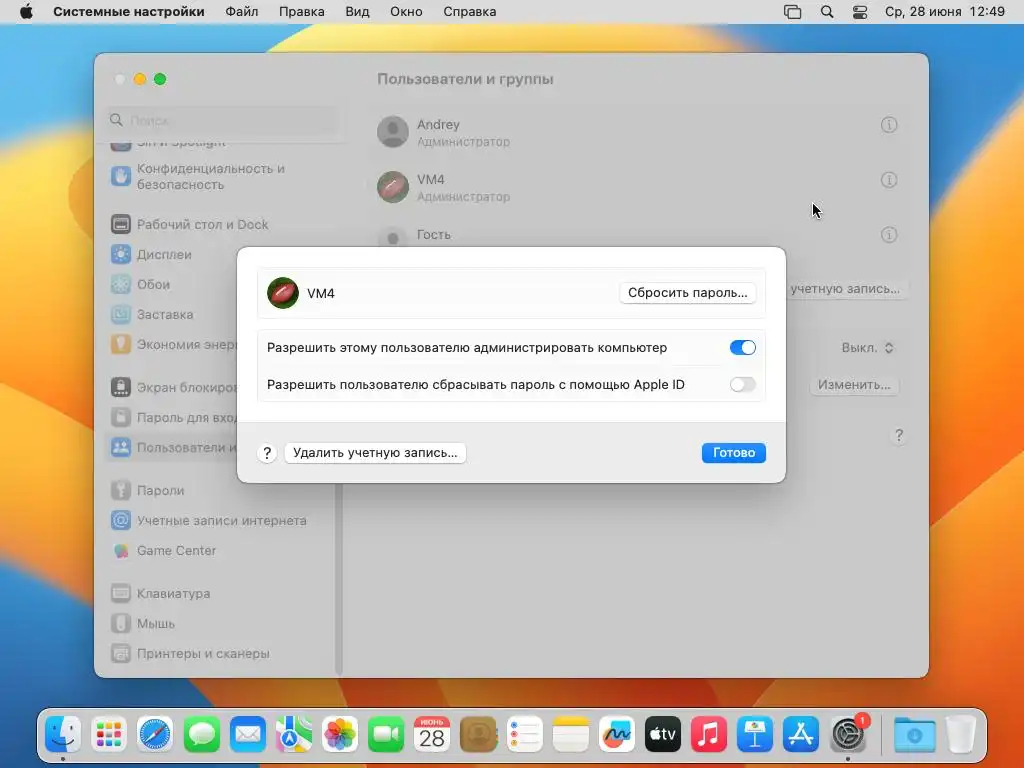
Task: Open the Выкл. popup menu
Action: (x=867, y=348)
